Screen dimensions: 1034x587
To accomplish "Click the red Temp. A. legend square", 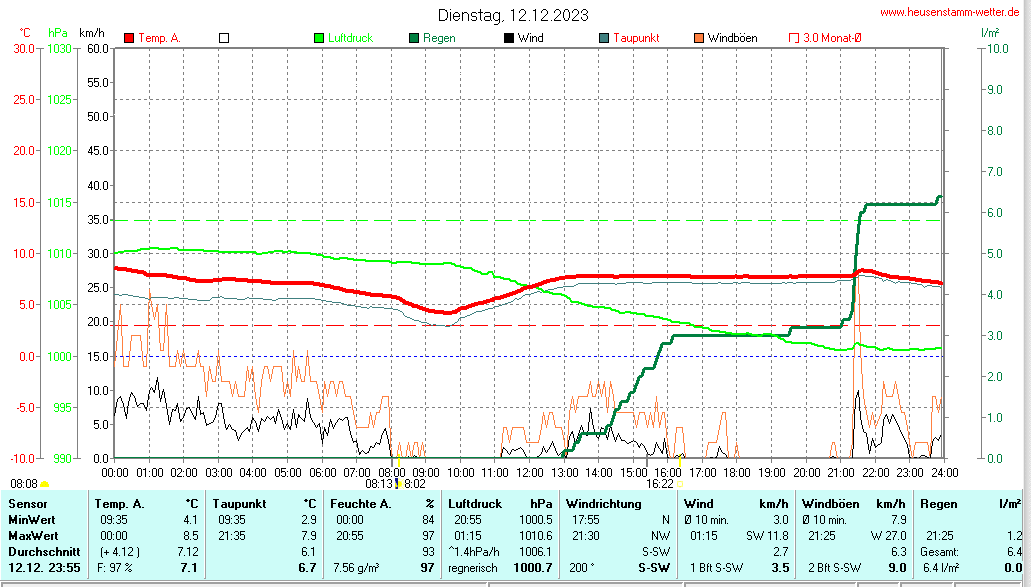I will click(129, 38).
